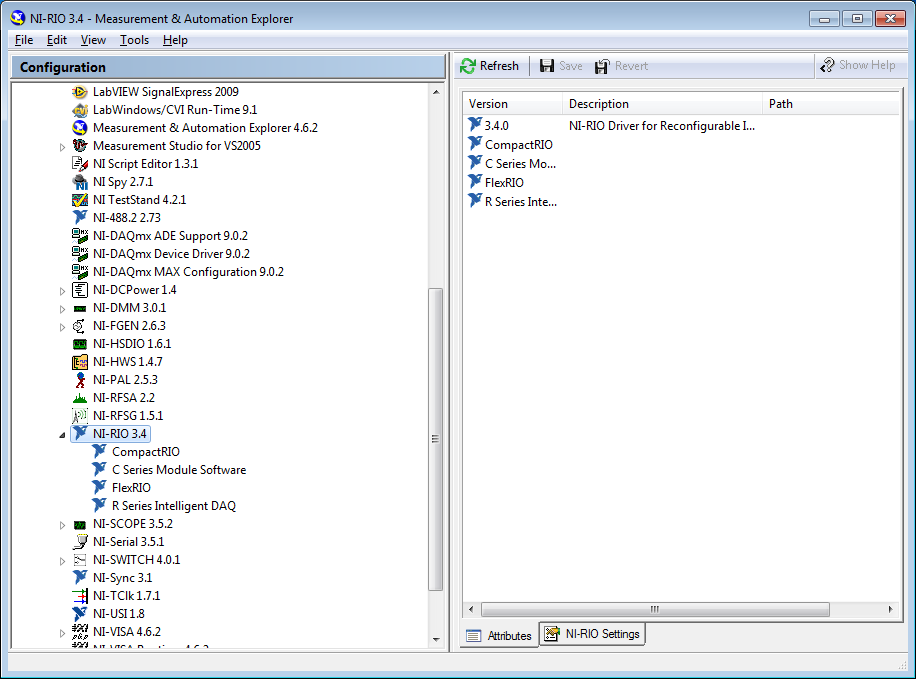The image size is (916, 679).
Task: Click the attributes list scroll-right arrow
Action: pyautogui.click(x=890, y=609)
